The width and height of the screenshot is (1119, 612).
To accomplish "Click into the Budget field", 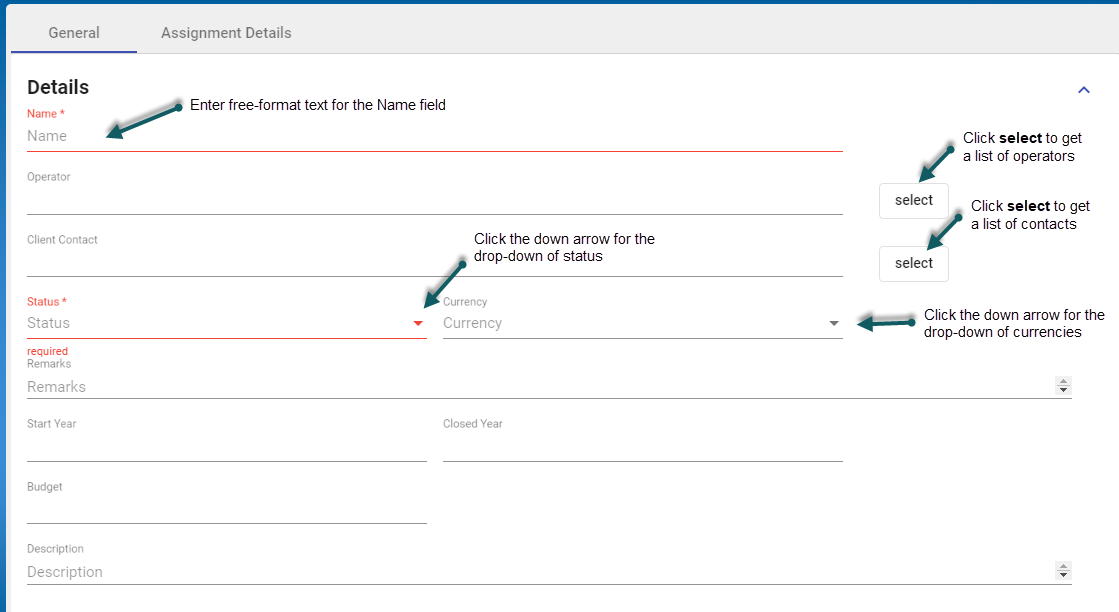I will point(226,510).
